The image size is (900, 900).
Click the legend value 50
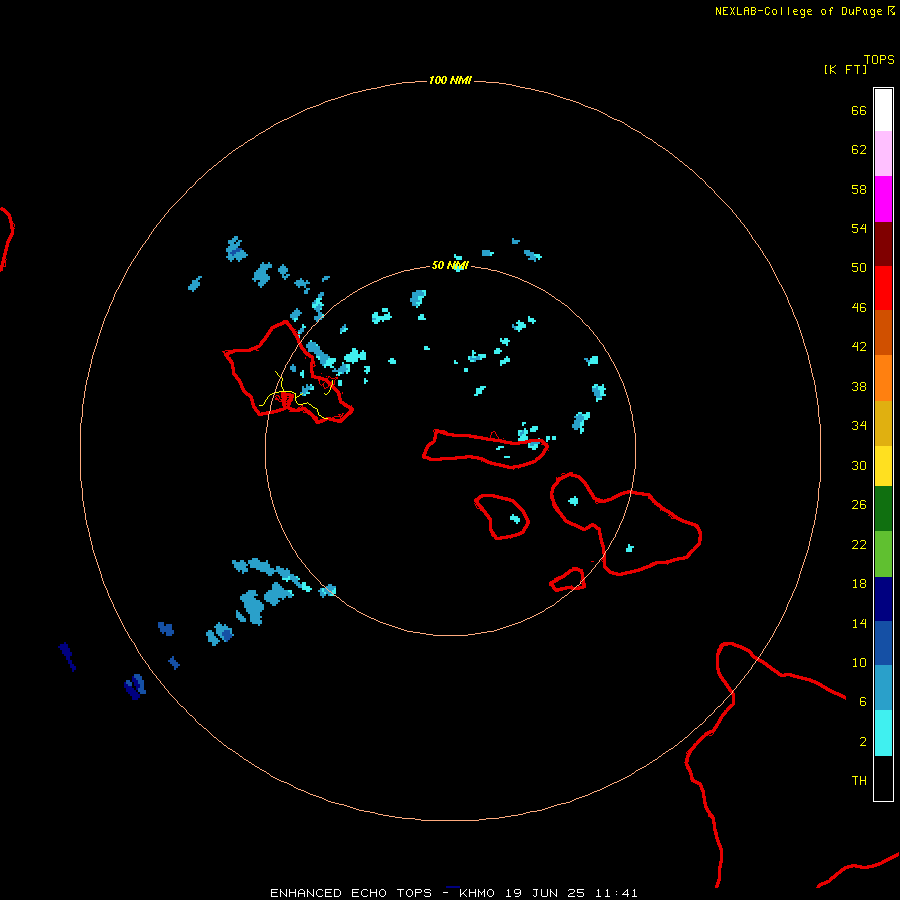pyautogui.click(x=859, y=268)
